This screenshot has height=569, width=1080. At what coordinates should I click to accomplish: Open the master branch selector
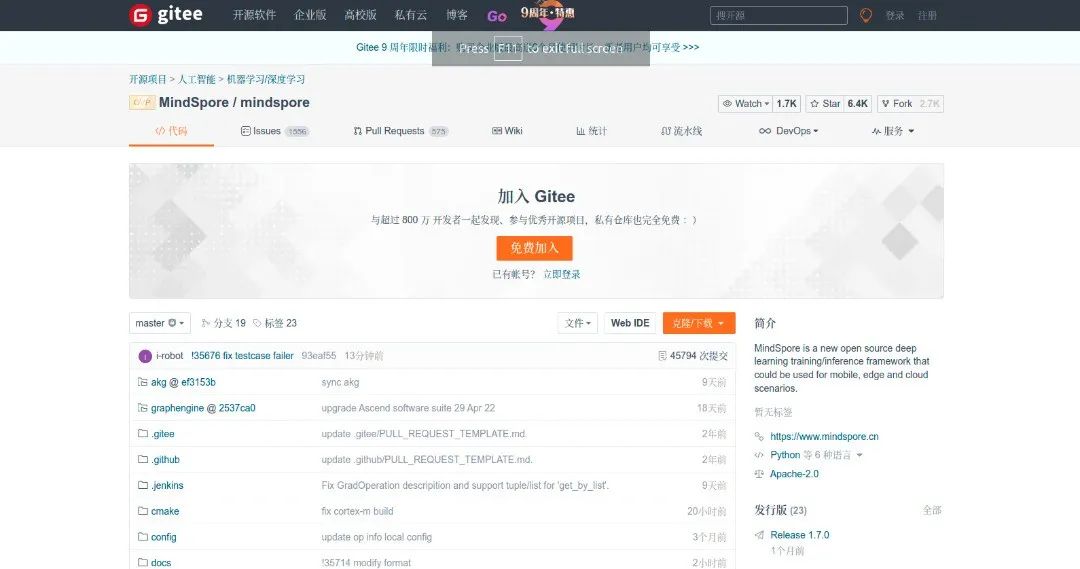(x=159, y=323)
